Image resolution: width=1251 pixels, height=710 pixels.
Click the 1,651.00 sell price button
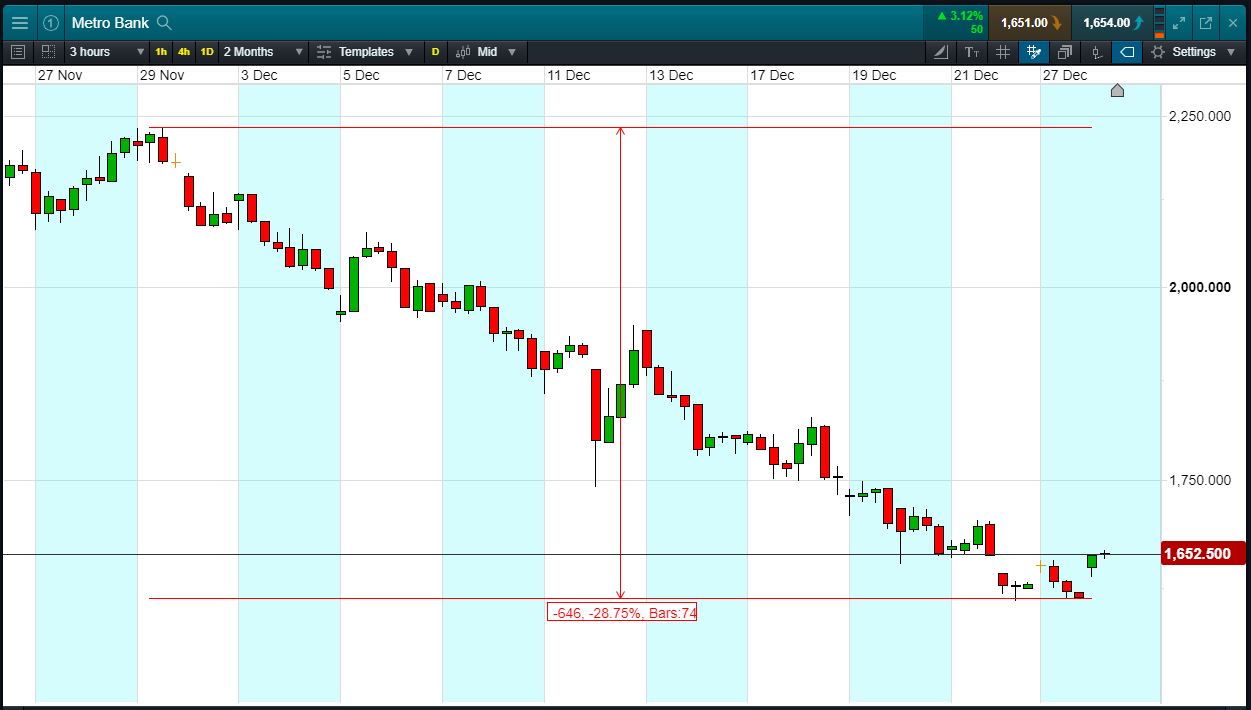1030,23
